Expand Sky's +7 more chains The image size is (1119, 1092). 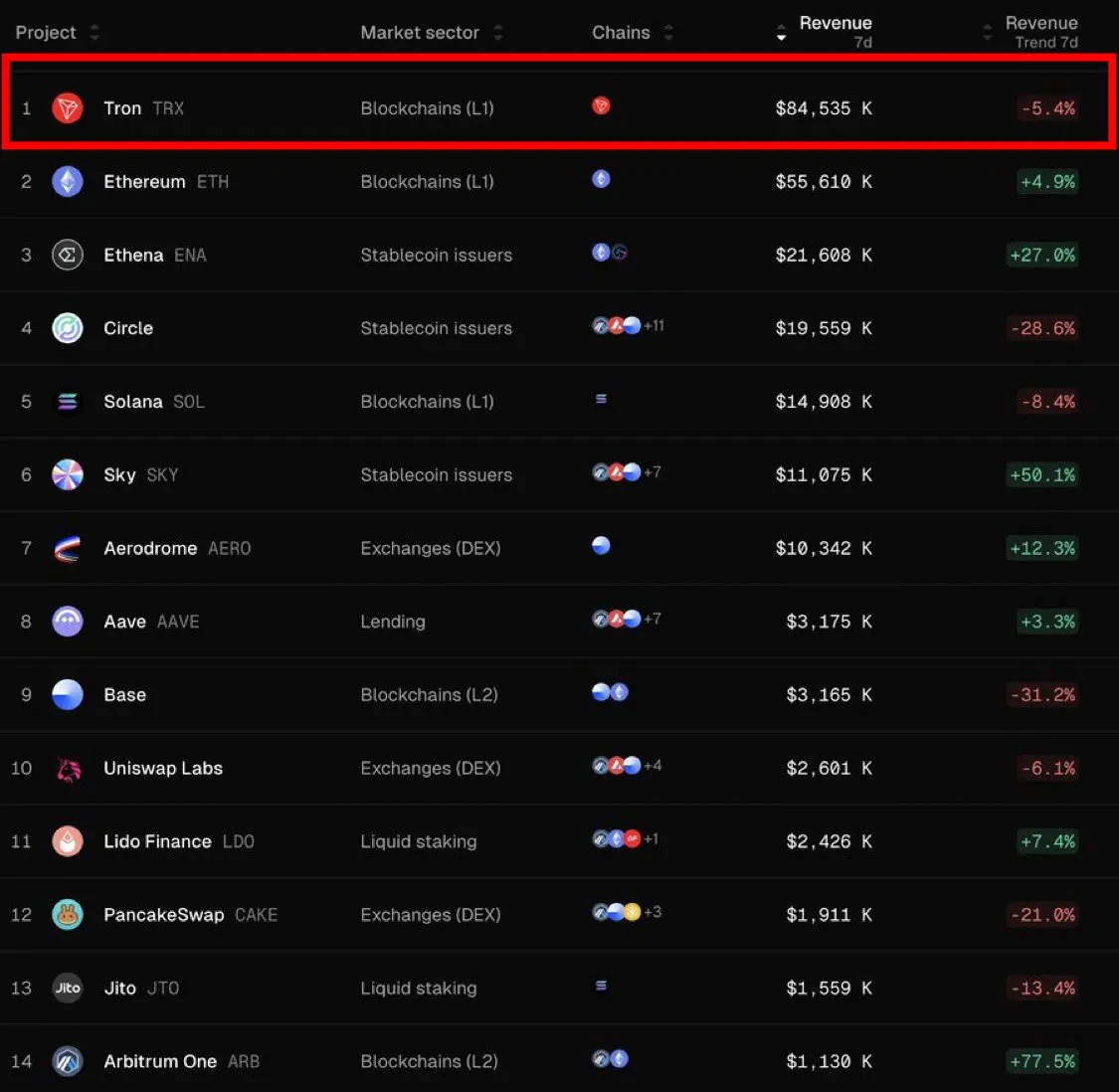point(653,472)
